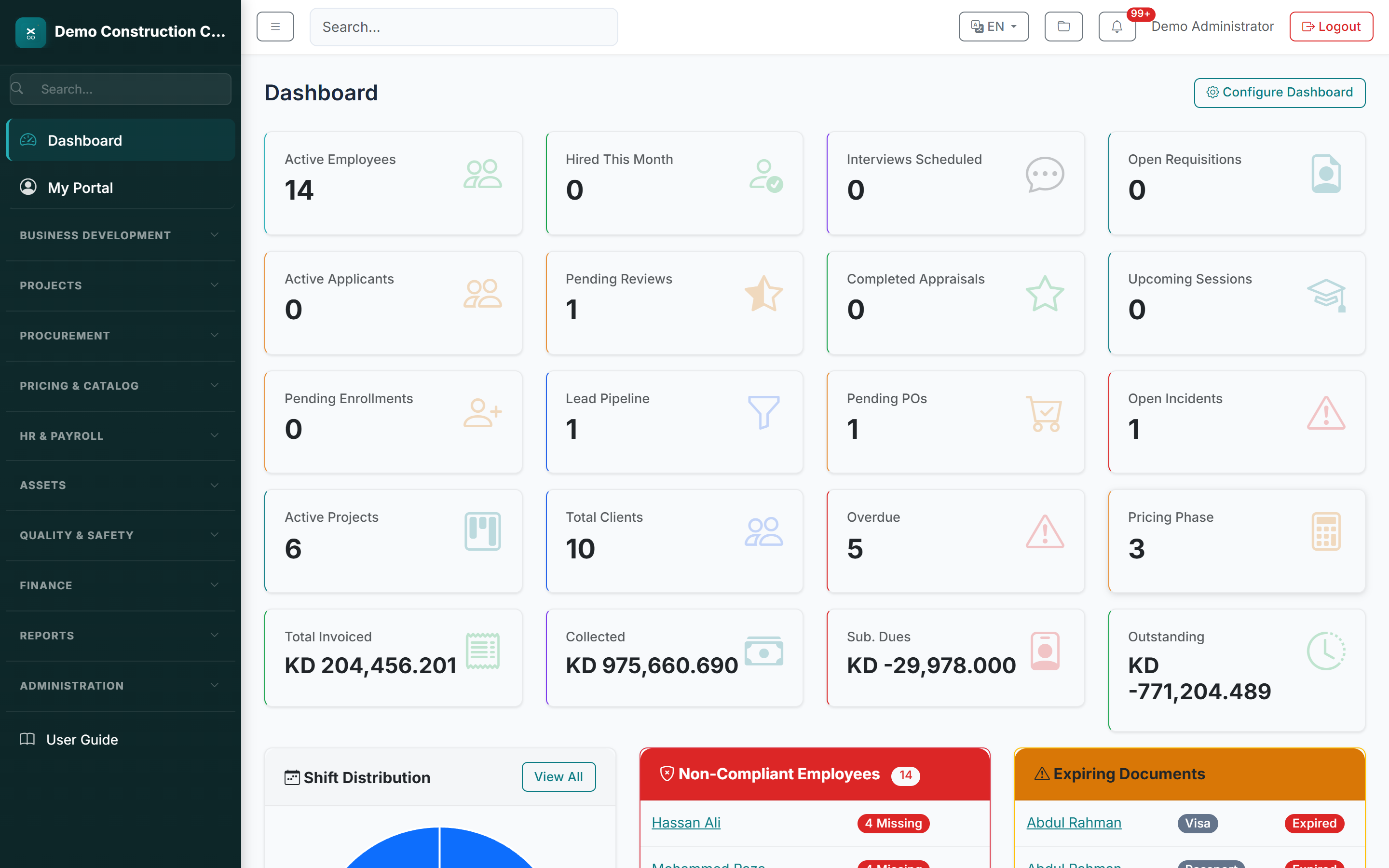The height and width of the screenshot is (868, 1389).
Task: Click the Configure Dashboard button
Action: [1280, 93]
